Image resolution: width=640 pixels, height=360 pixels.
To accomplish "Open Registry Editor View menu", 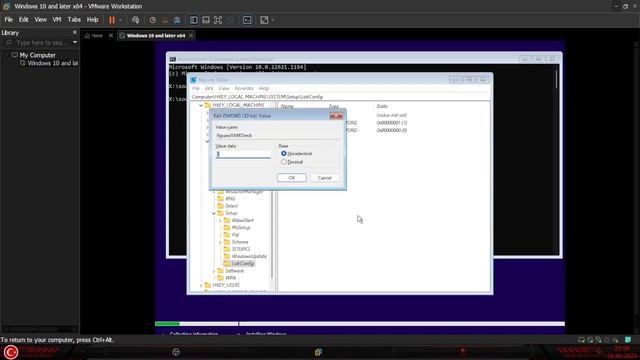I will pos(224,88).
